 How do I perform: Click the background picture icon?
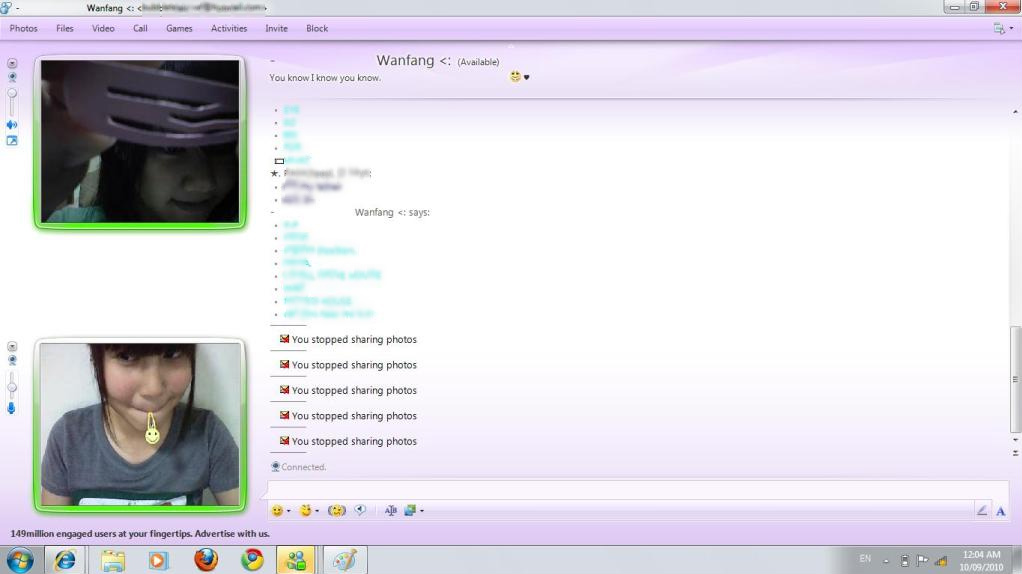(x=410, y=511)
